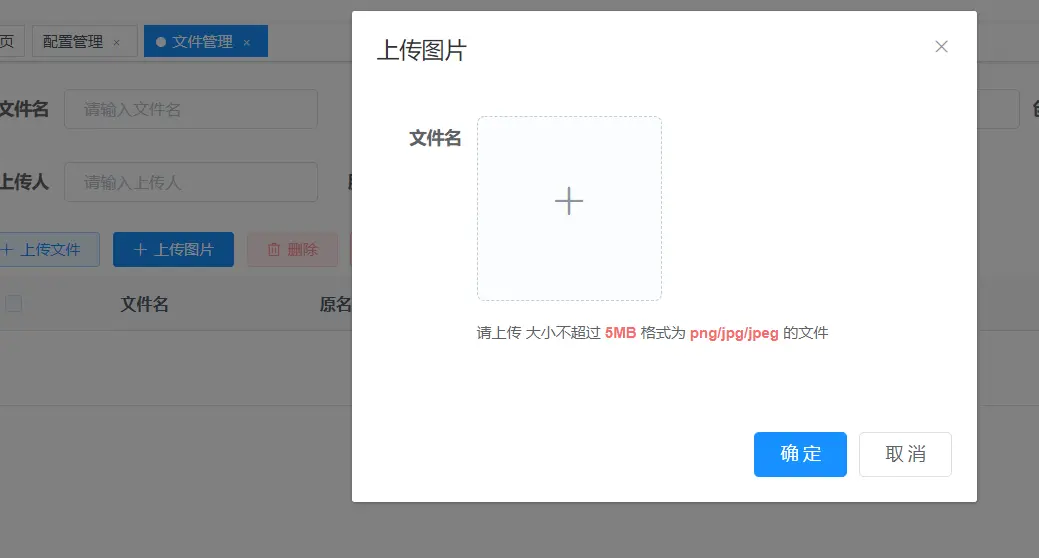The height and width of the screenshot is (558, 1039).
Task: Click the 5MB size limit text
Action: [x=620, y=333]
